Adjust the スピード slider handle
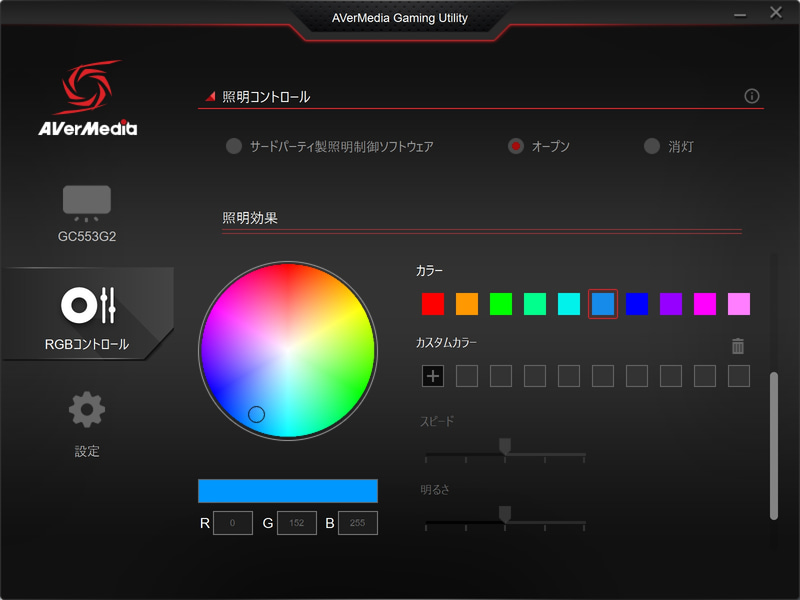 pyautogui.click(x=507, y=446)
